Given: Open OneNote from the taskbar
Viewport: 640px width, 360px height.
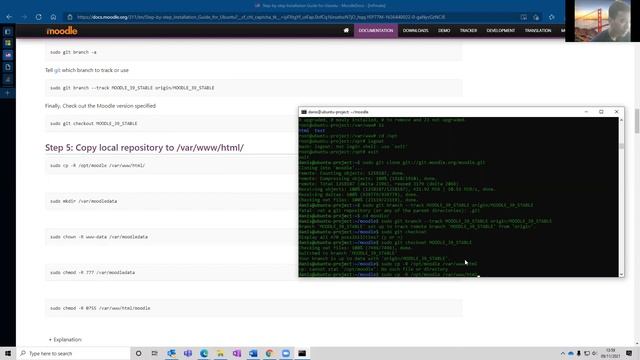Looking at the screenshot, I should 237,353.
